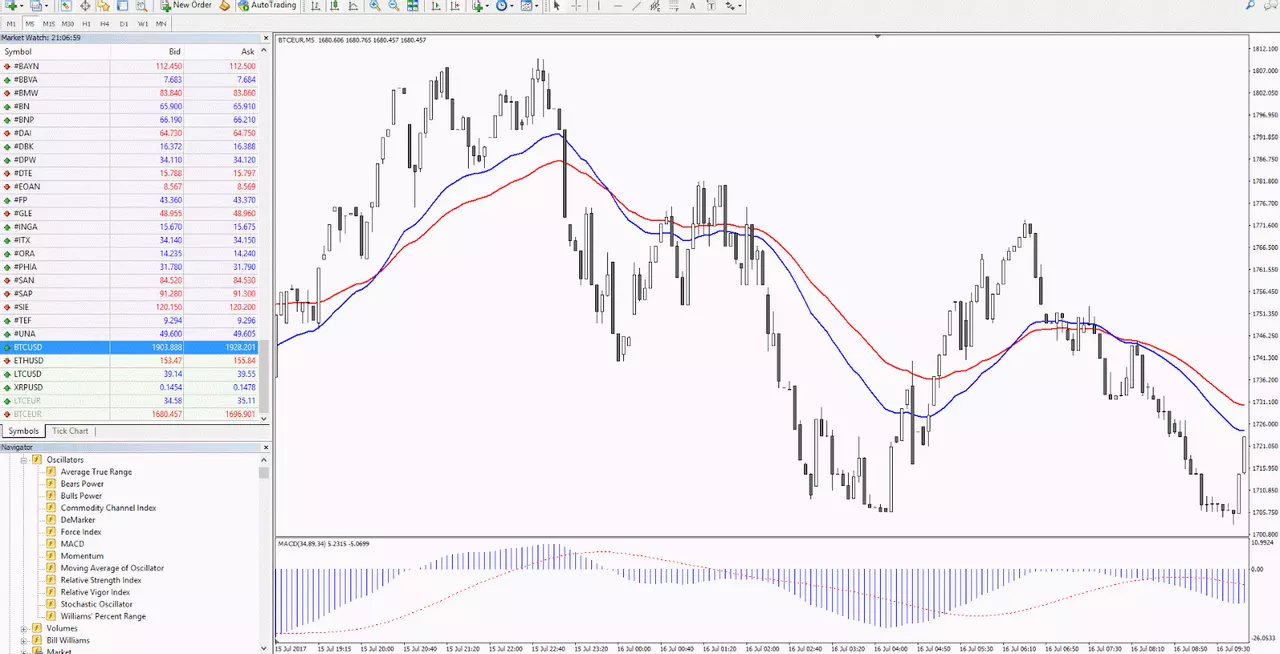
Task: Select the Symbols tab
Action: click(x=23, y=431)
